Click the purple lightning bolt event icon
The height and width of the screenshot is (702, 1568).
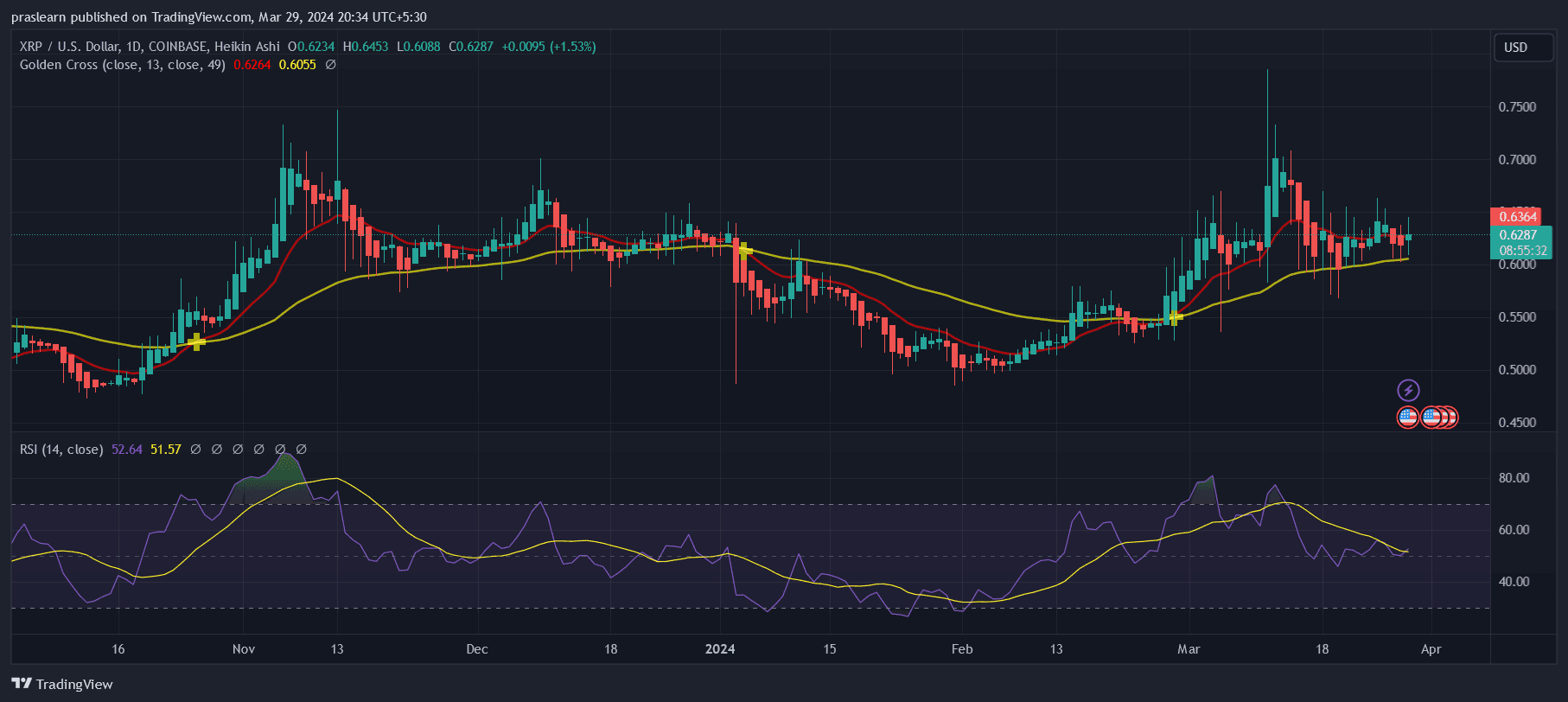(x=1408, y=390)
